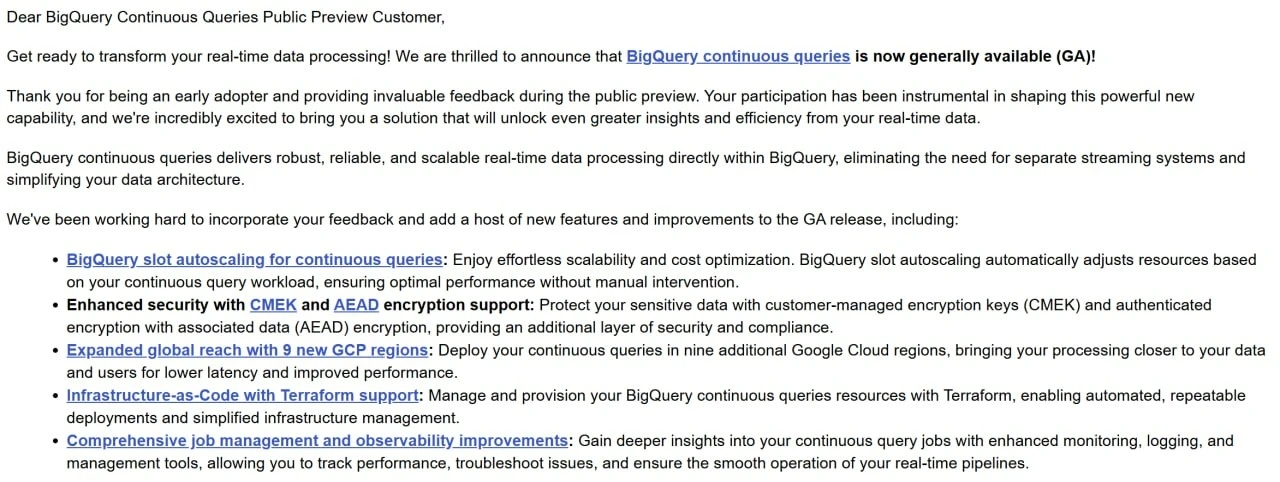Visit Infrastructure-as-Code with Terraform support link
This screenshot has width=1280, height=482.
click(242, 395)
